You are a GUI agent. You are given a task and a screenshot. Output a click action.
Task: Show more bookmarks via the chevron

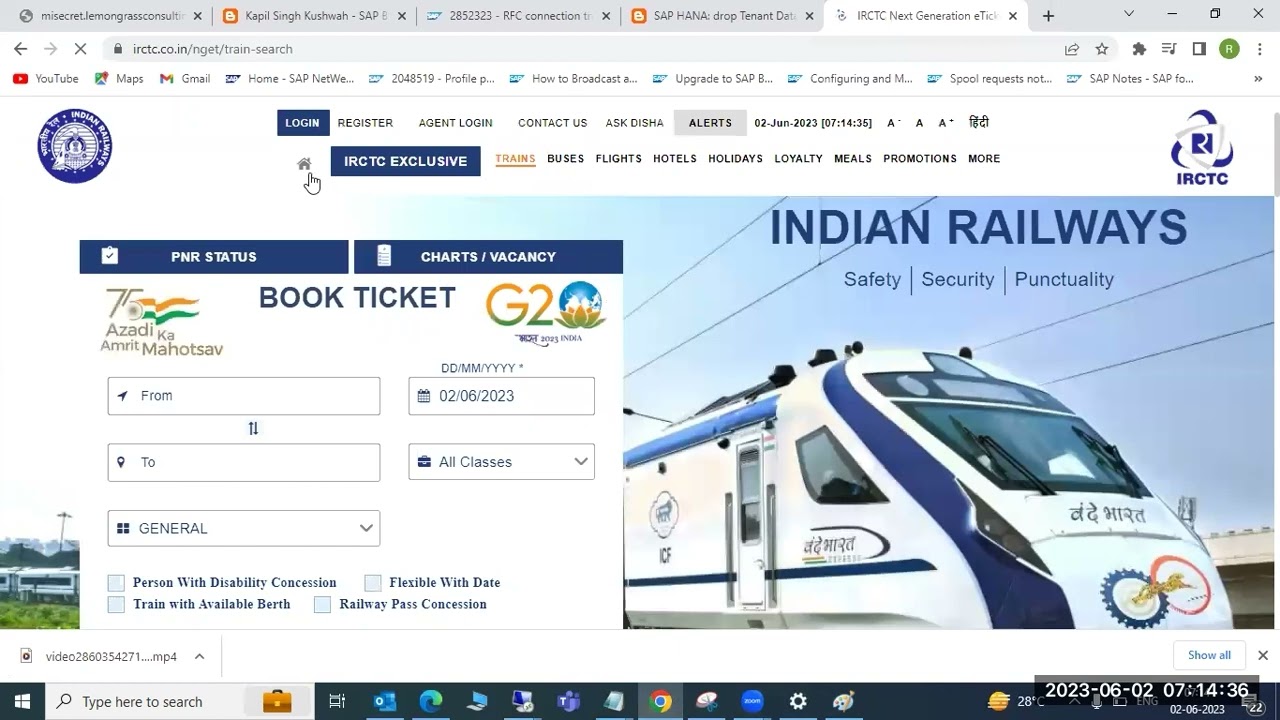(1258, 78)
